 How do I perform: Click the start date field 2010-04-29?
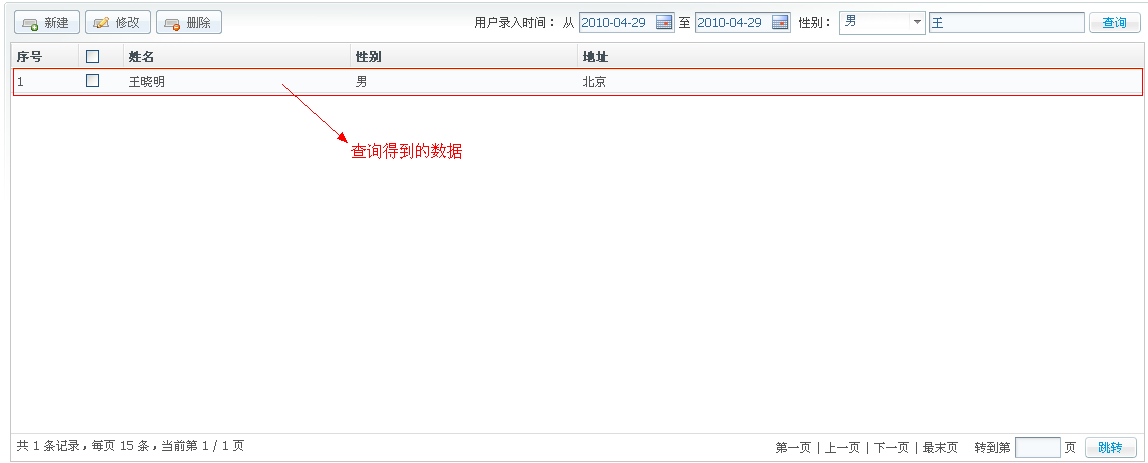point(615,23)
